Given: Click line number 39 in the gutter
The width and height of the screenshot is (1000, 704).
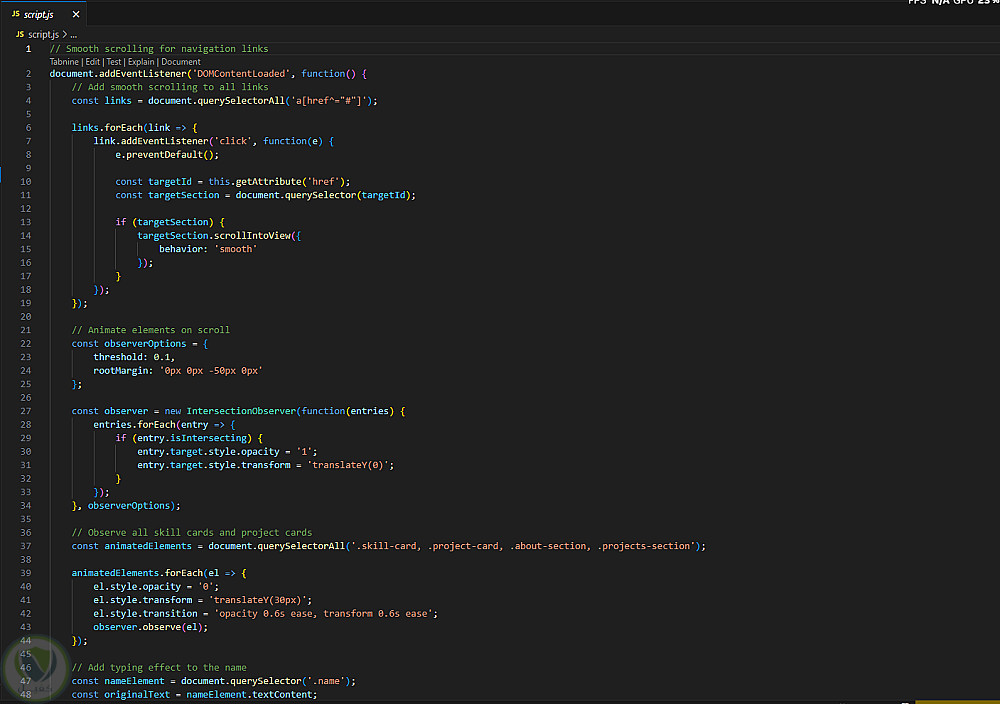Looking at the screenshot, I should point(25,573).
